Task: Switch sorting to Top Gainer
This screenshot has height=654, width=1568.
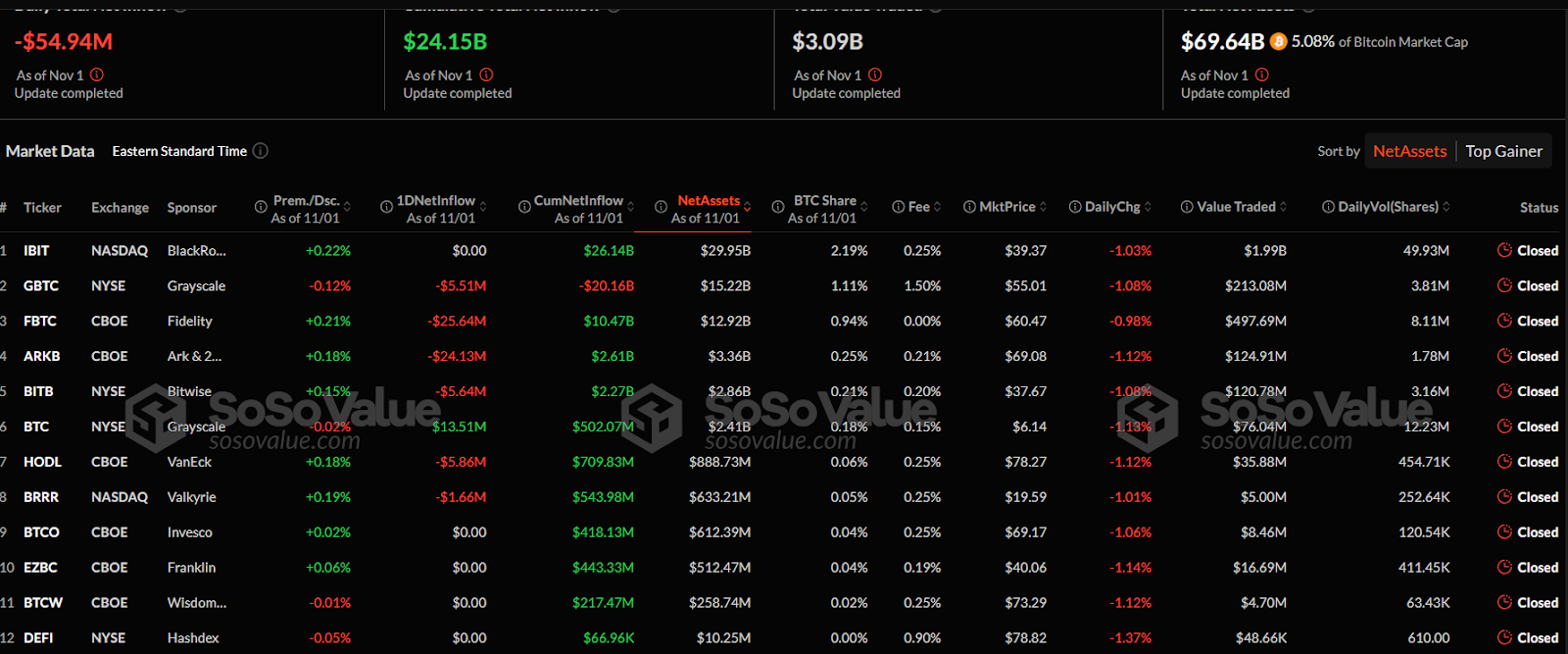Action: pos(1503,151)
